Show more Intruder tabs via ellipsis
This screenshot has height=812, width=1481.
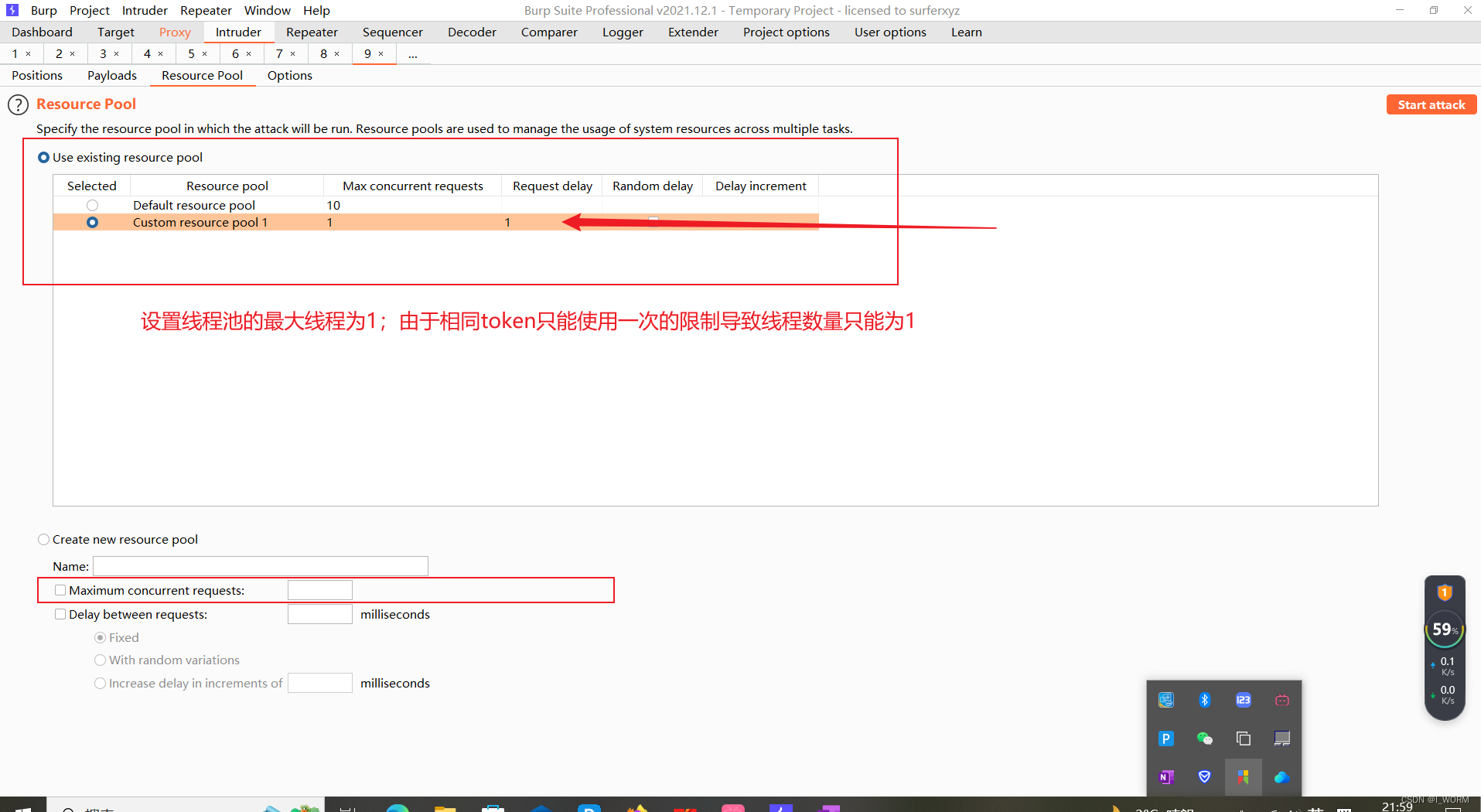[x=413, y=54]
